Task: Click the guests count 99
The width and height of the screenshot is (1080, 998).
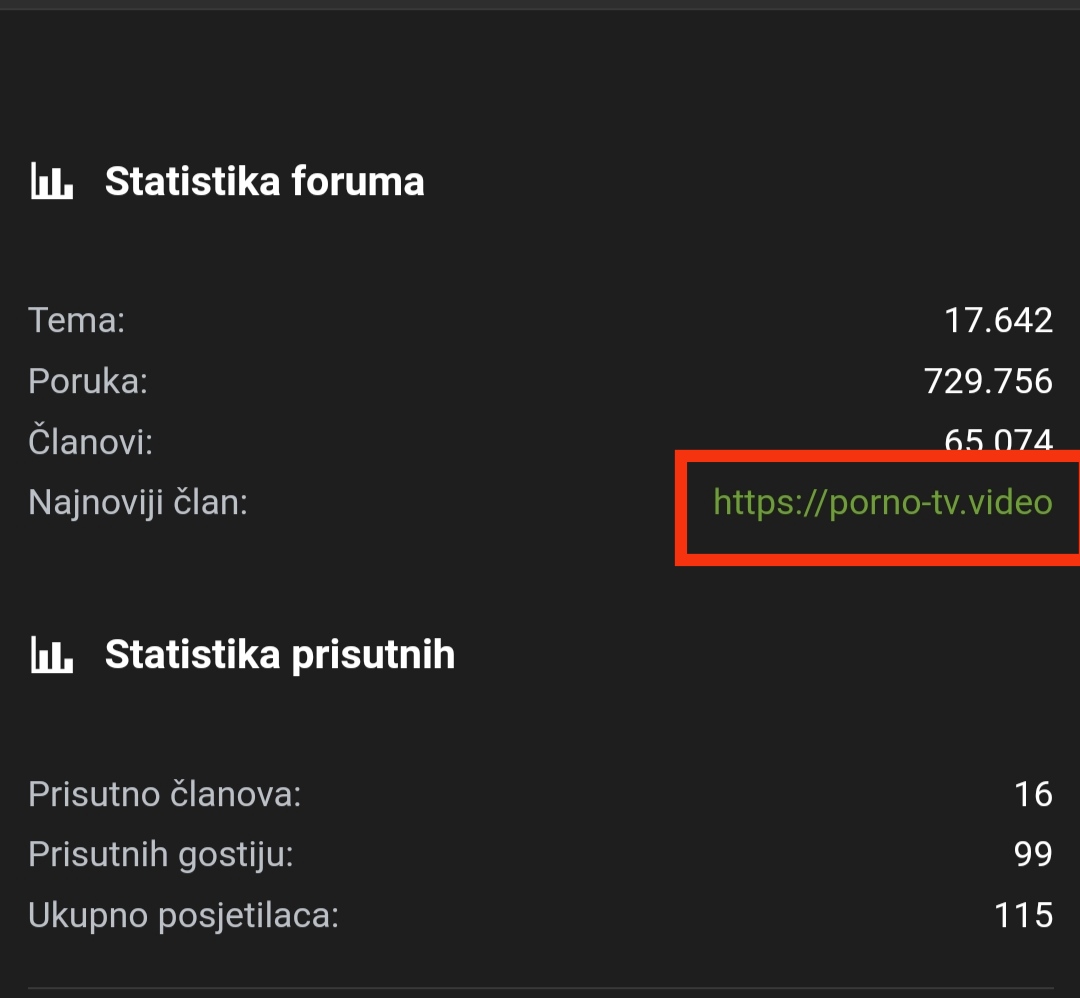Action: (1033, 855)
